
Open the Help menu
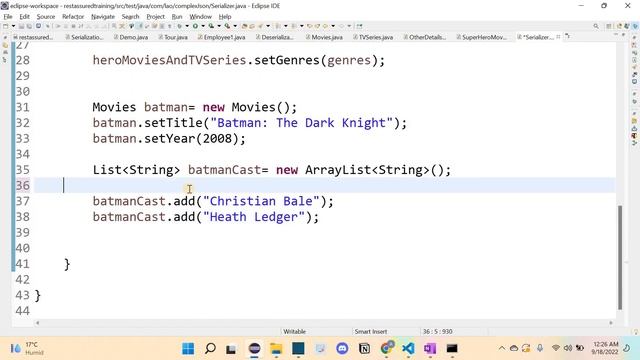click(225, 17)
